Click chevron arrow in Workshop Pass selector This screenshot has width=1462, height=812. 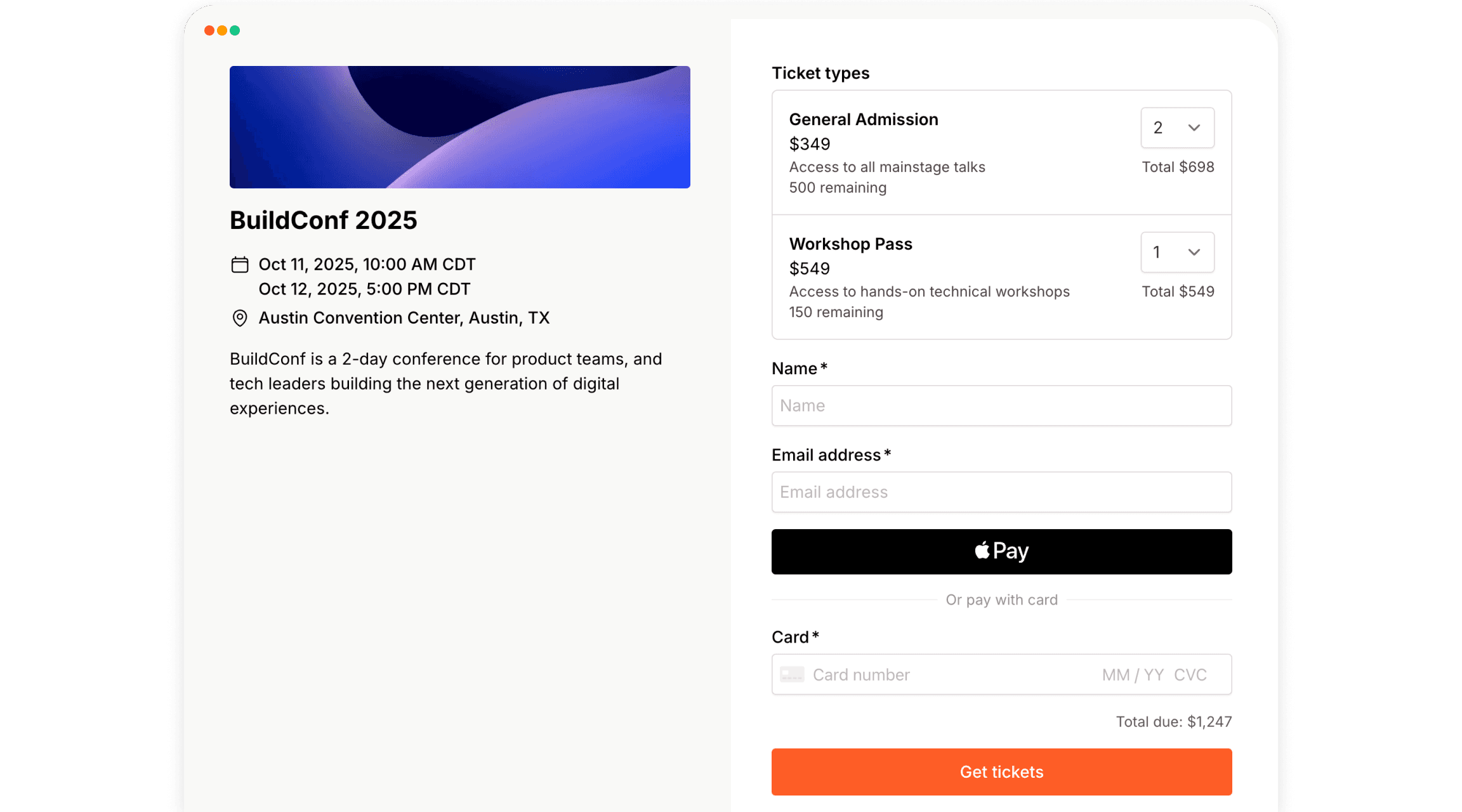coord(1194,252)
